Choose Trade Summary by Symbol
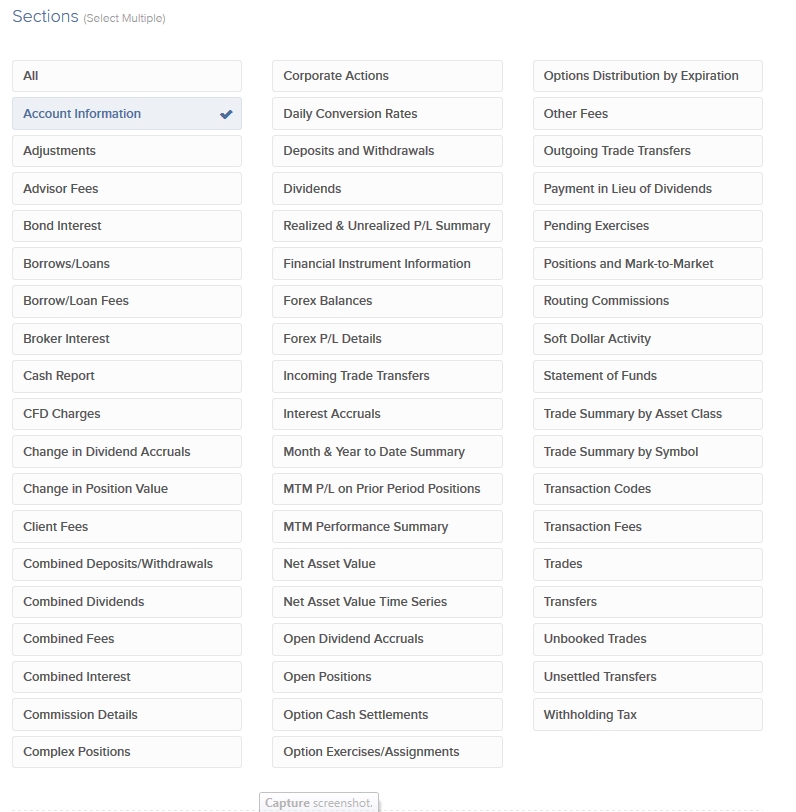This screenshot has width=796, height=812. pos(647,452)
